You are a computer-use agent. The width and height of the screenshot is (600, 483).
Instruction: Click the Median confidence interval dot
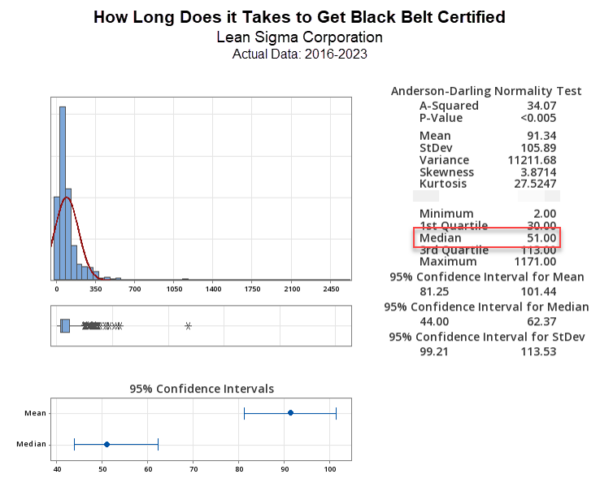(x=106, y=444)
